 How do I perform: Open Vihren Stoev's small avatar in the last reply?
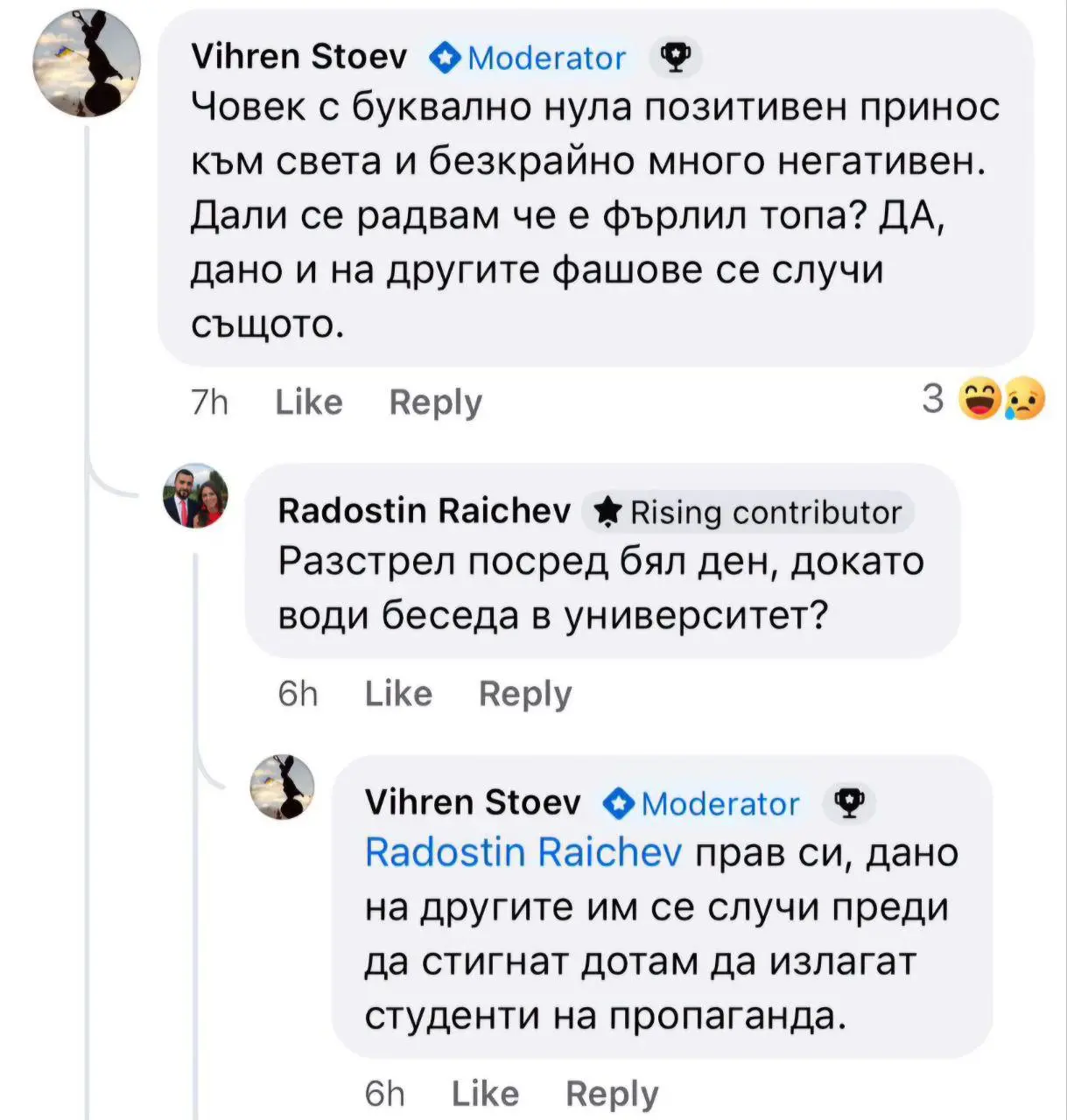click(282, 787)
